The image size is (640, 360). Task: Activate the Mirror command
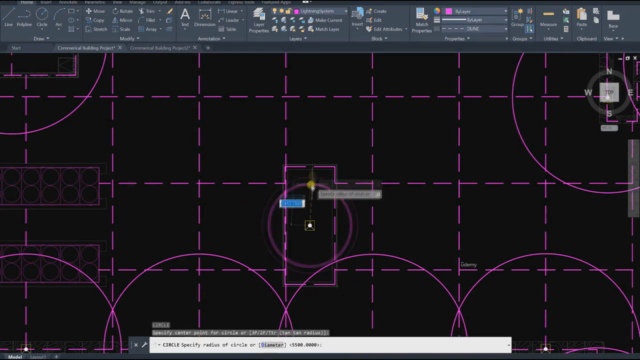122,20
